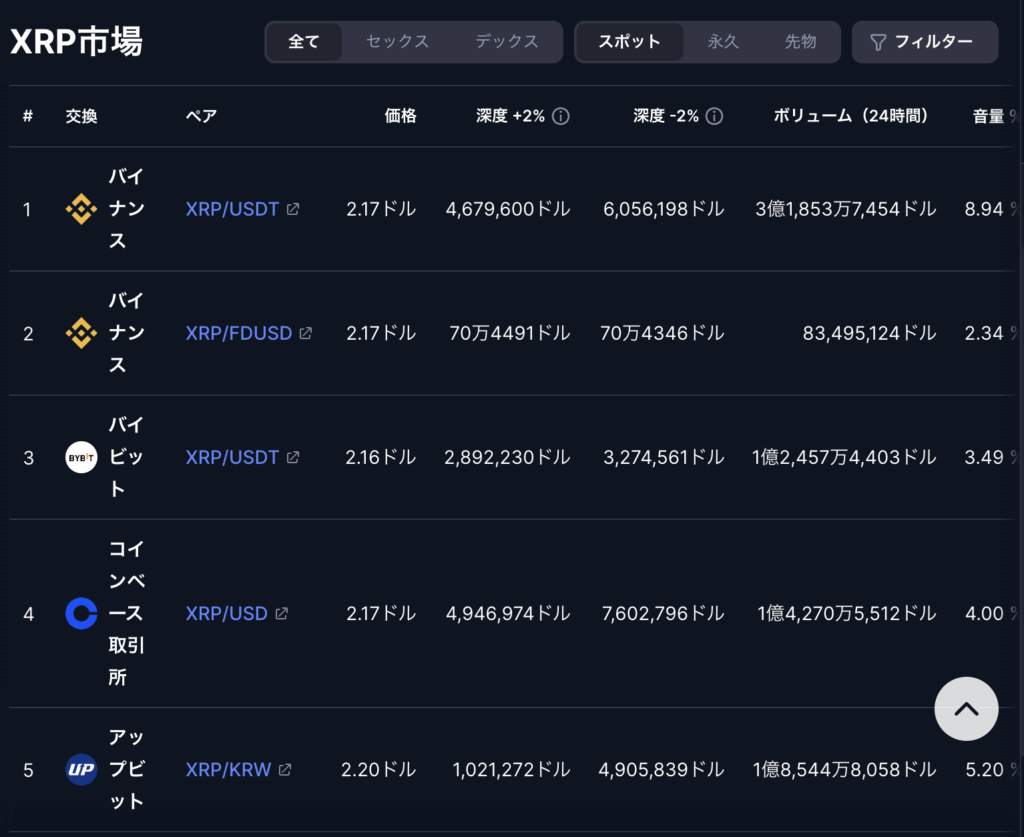The width and height of the screenshot is (1024, 837).
Task: Click the 3.49 volume percent value
Action: [x=984, y=457]
